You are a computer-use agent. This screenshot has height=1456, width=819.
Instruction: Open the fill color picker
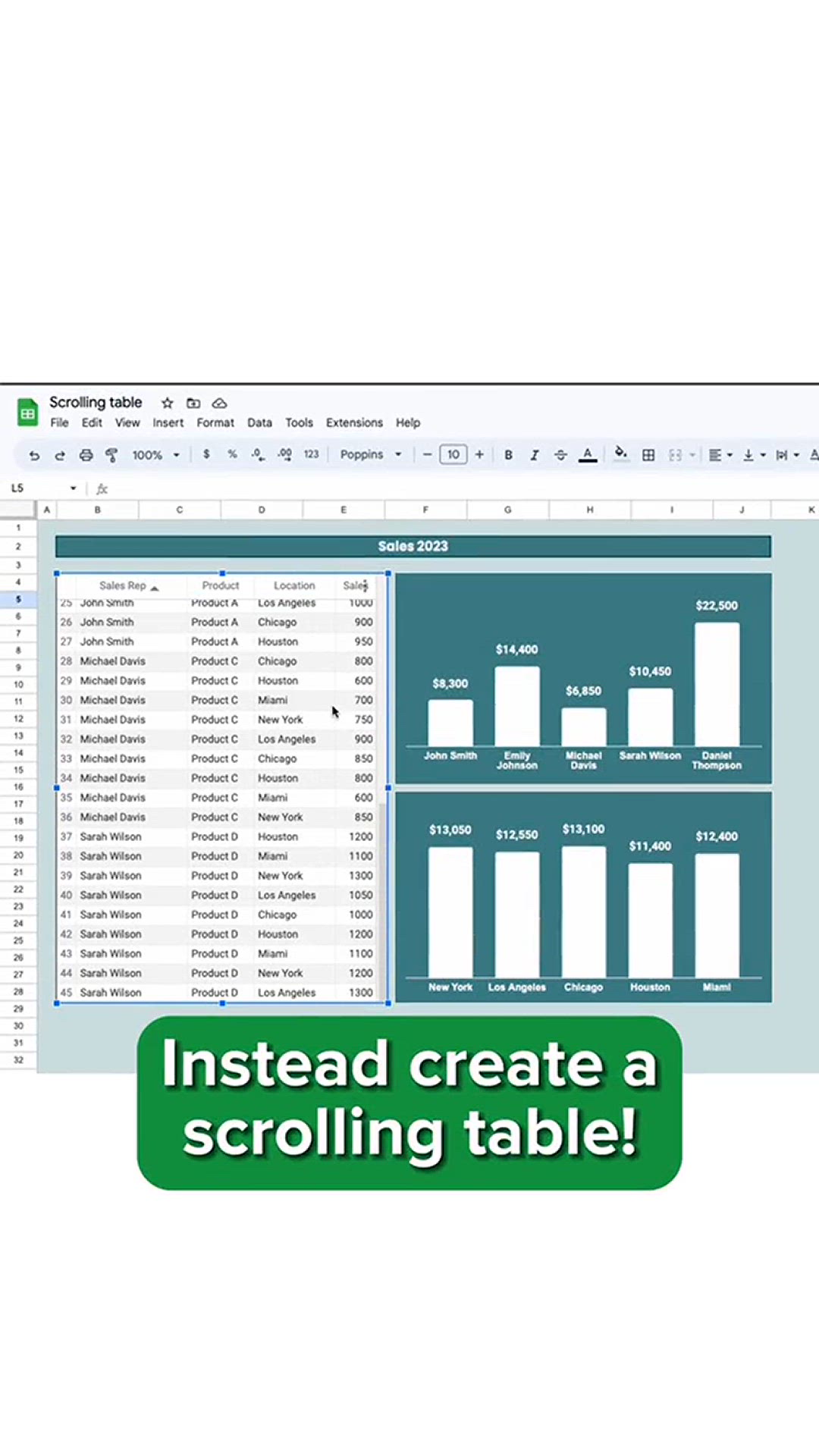point(620,454)
